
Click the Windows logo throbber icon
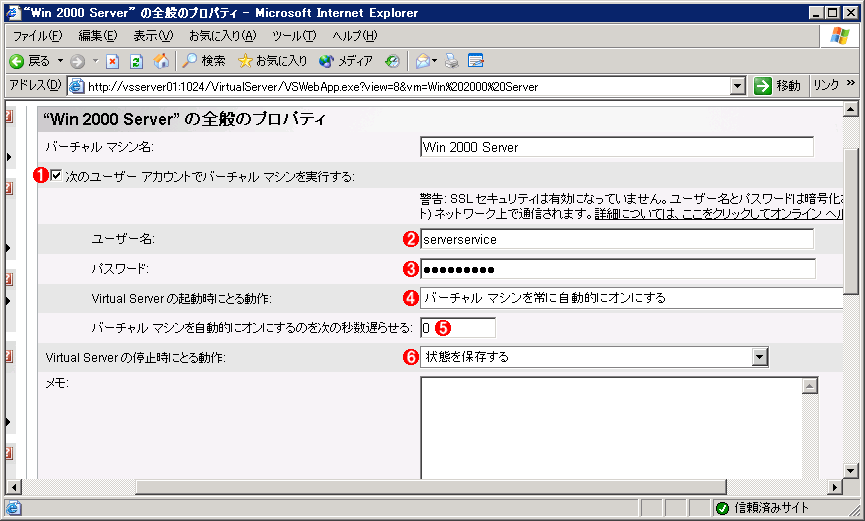(x=840, y=36)
